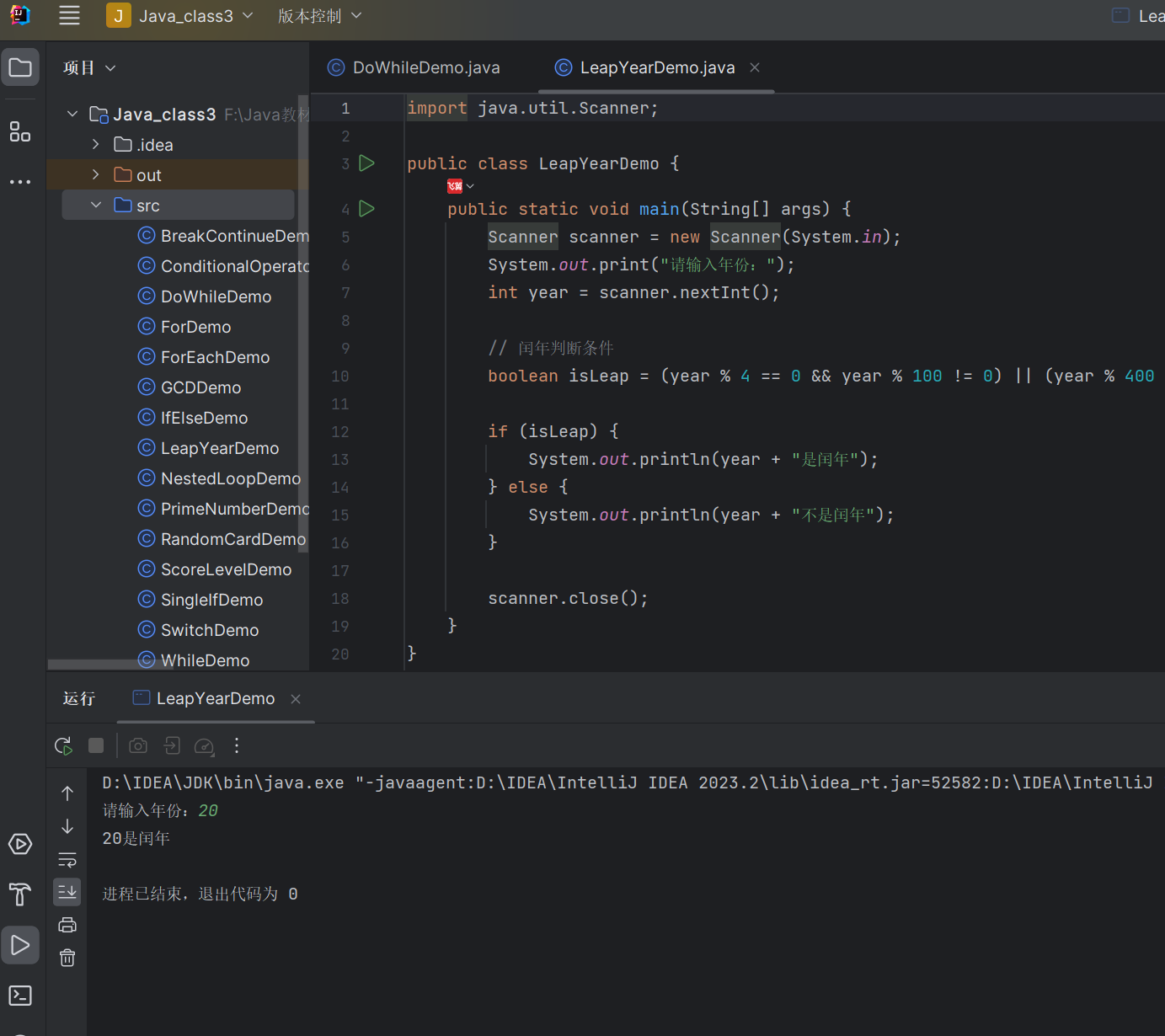Click the Build hammer icon in sidebar
This screenshot has width=1165, height=1036.
(20, 894)
